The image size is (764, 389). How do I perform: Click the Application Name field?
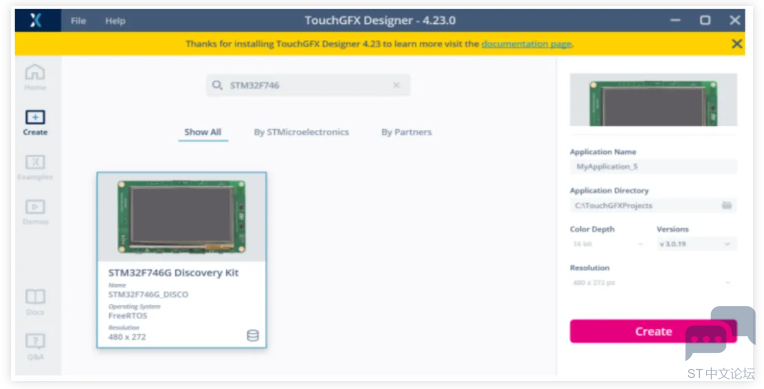coord(653,167)
